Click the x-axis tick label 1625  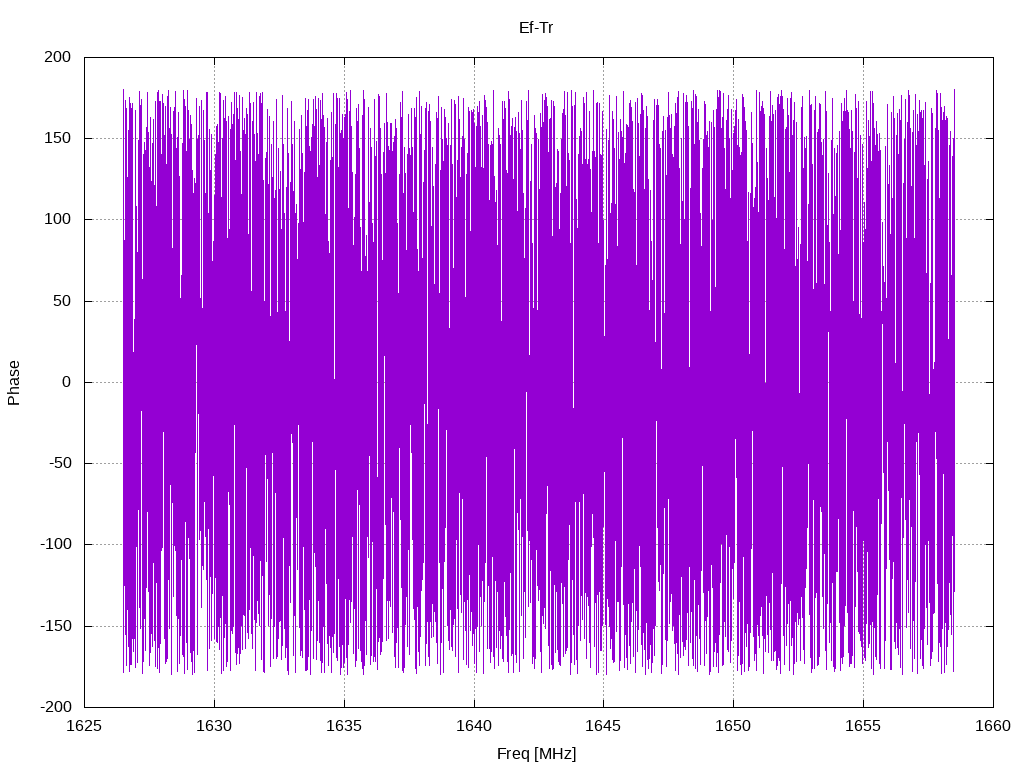(85, 726)
